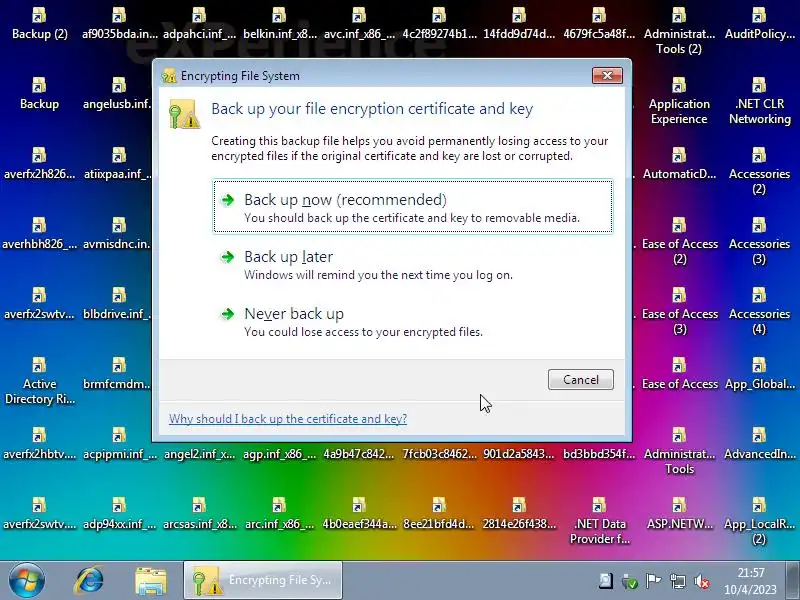
Task: Select the belkin.inf_x8... shortcut
Action: click(x=280, y=23)
